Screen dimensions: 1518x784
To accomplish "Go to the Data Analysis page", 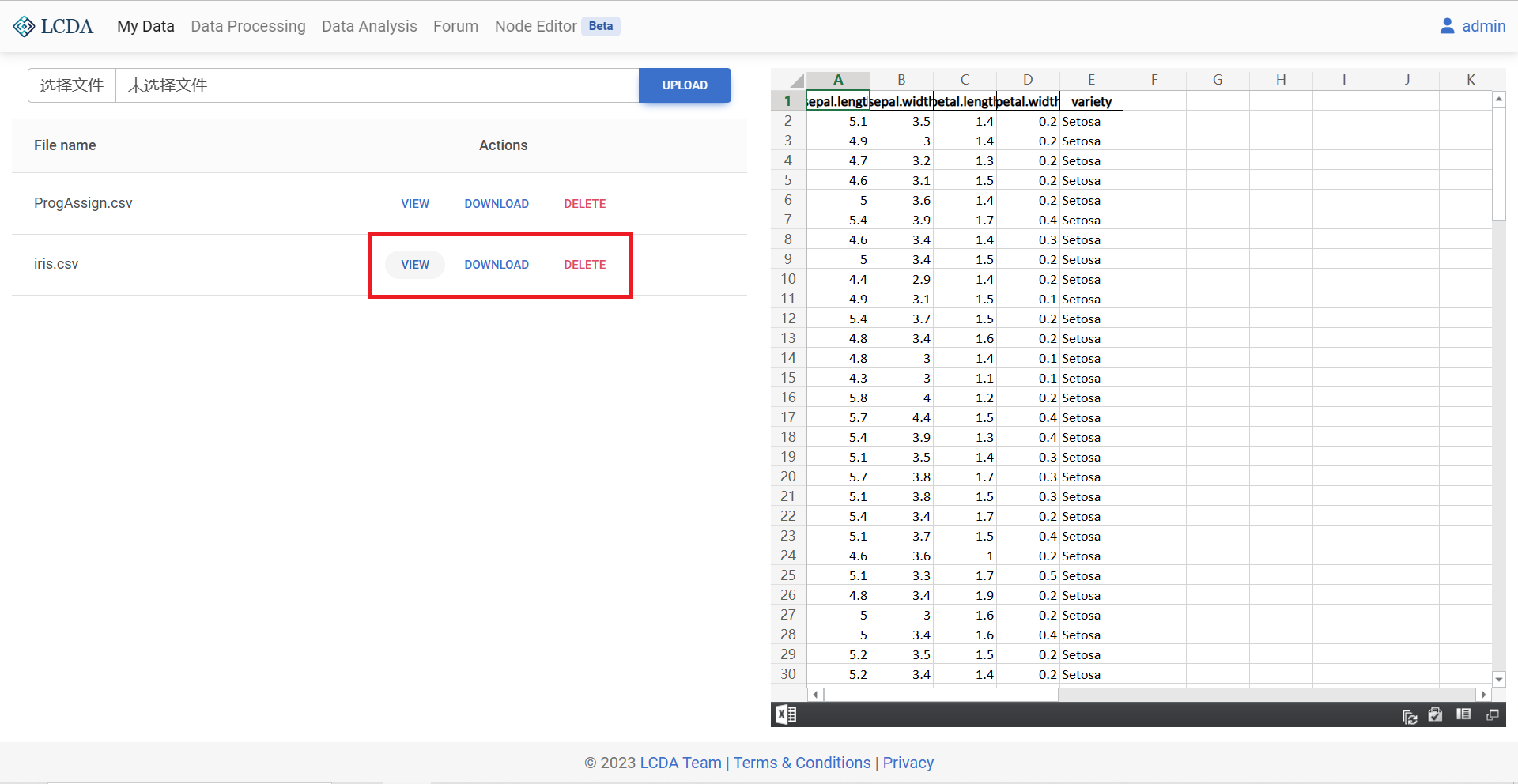I will [x=369, y=26].
